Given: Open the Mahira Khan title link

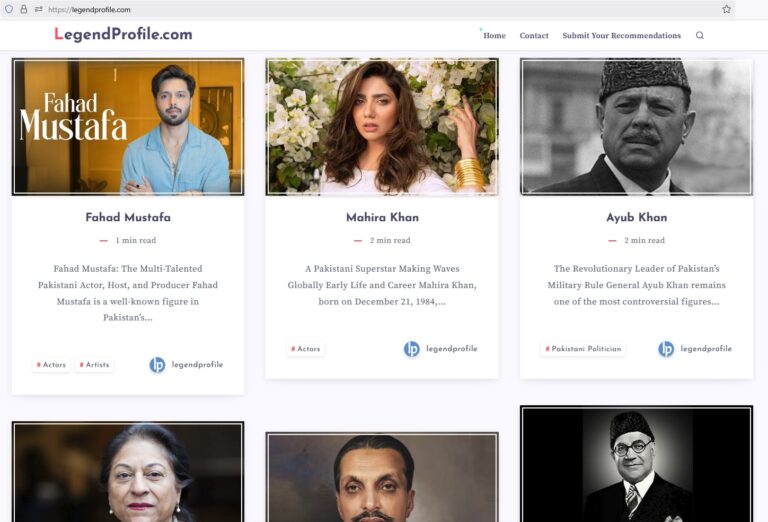Looking at the screenshot, I should [x=382, y=217].
